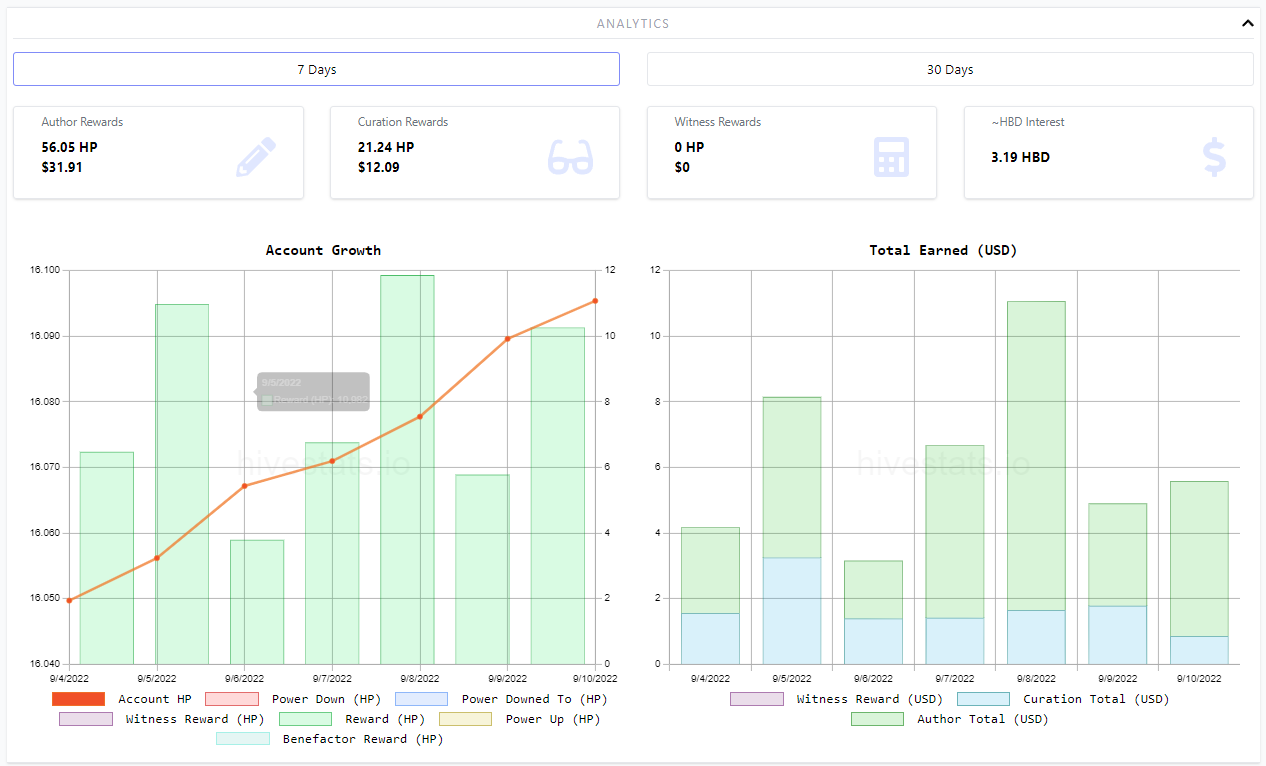Click the glasses icon in Curation Rewards

(571, 158)
